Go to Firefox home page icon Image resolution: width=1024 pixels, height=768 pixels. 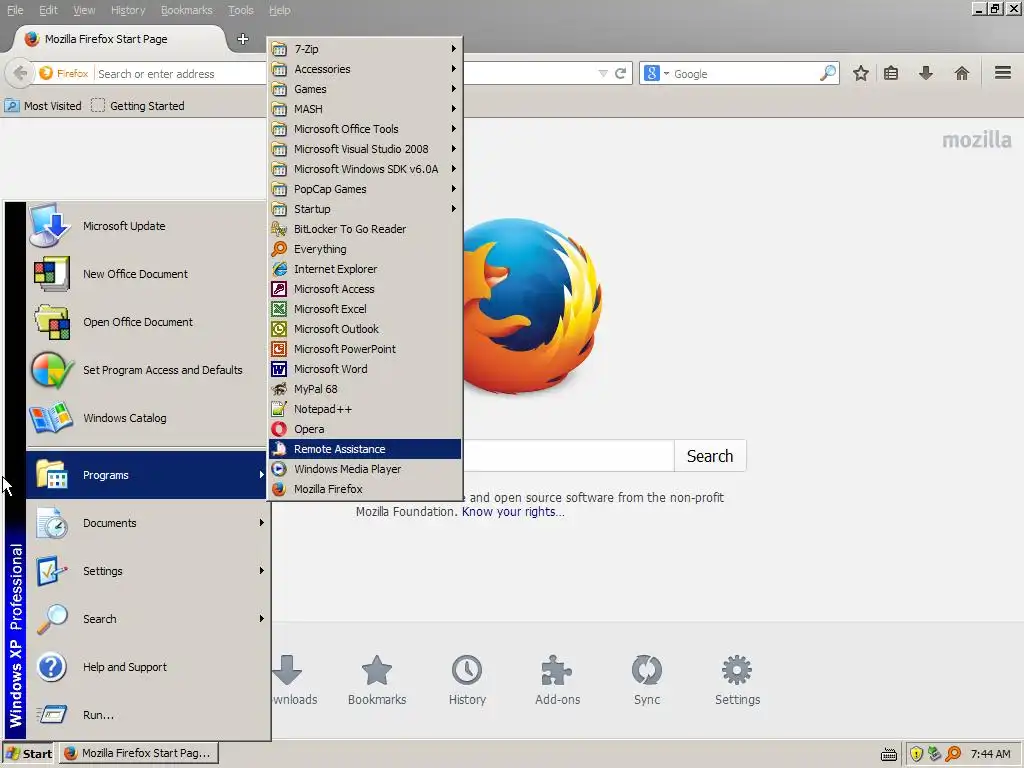[962, 73]
